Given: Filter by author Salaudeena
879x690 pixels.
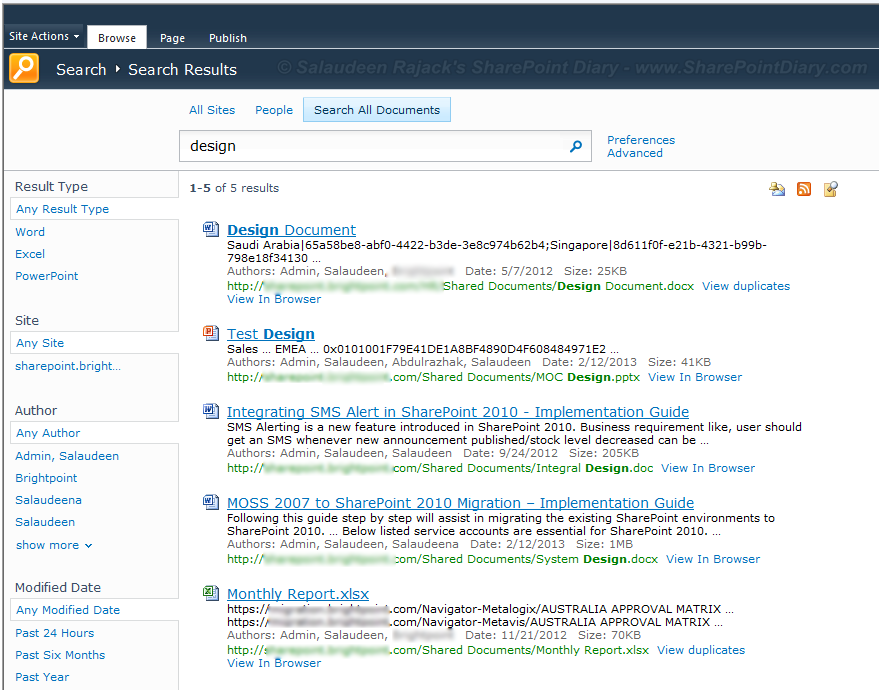Looking at the screenshot, I should coord(48,500).
